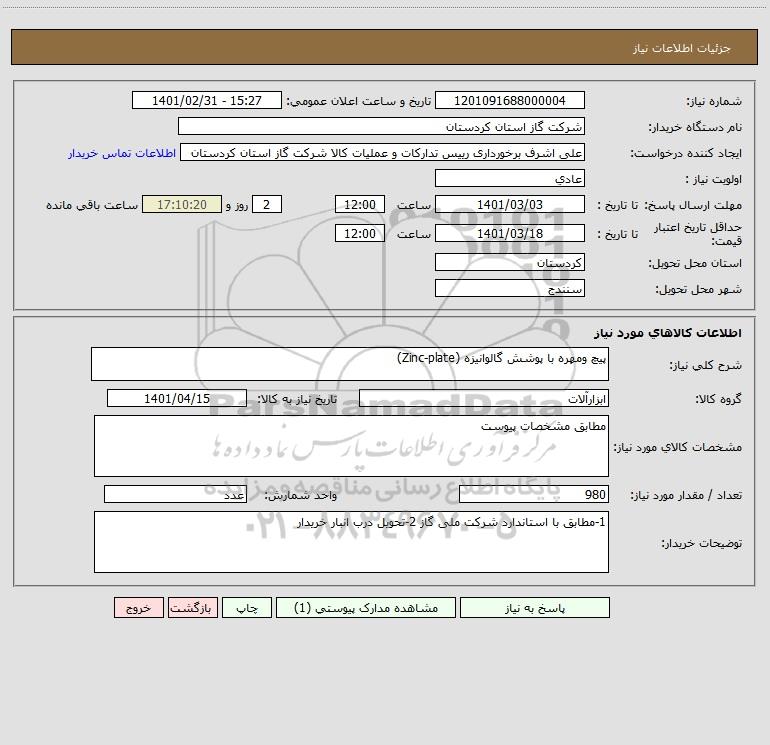
Task: Click price validity date 1401/03/18
Action: click(510, 233)
